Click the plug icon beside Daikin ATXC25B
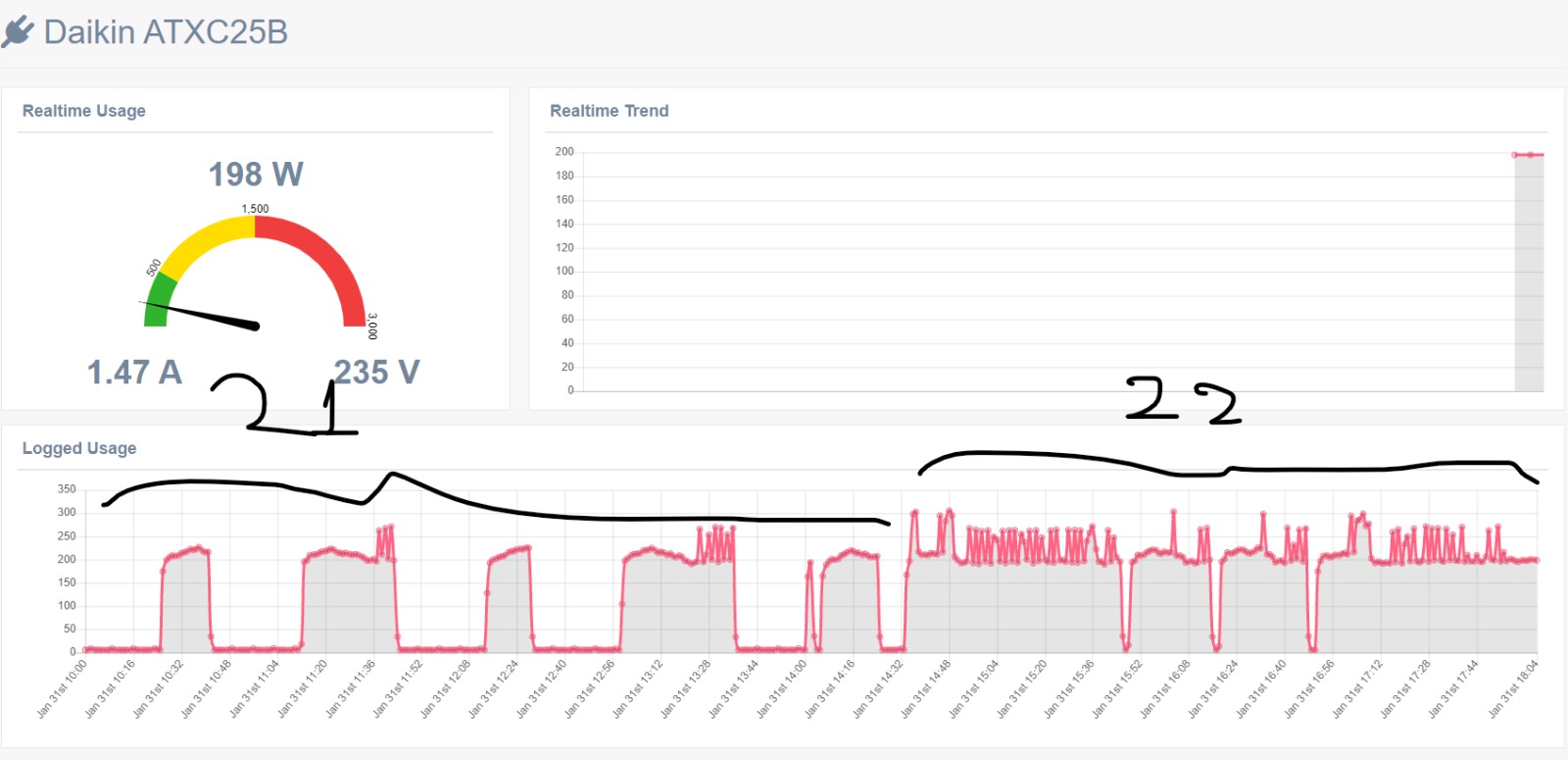The height and width of the screenshot is (760, 1568). pyautogui.click(x=18, y=32)
